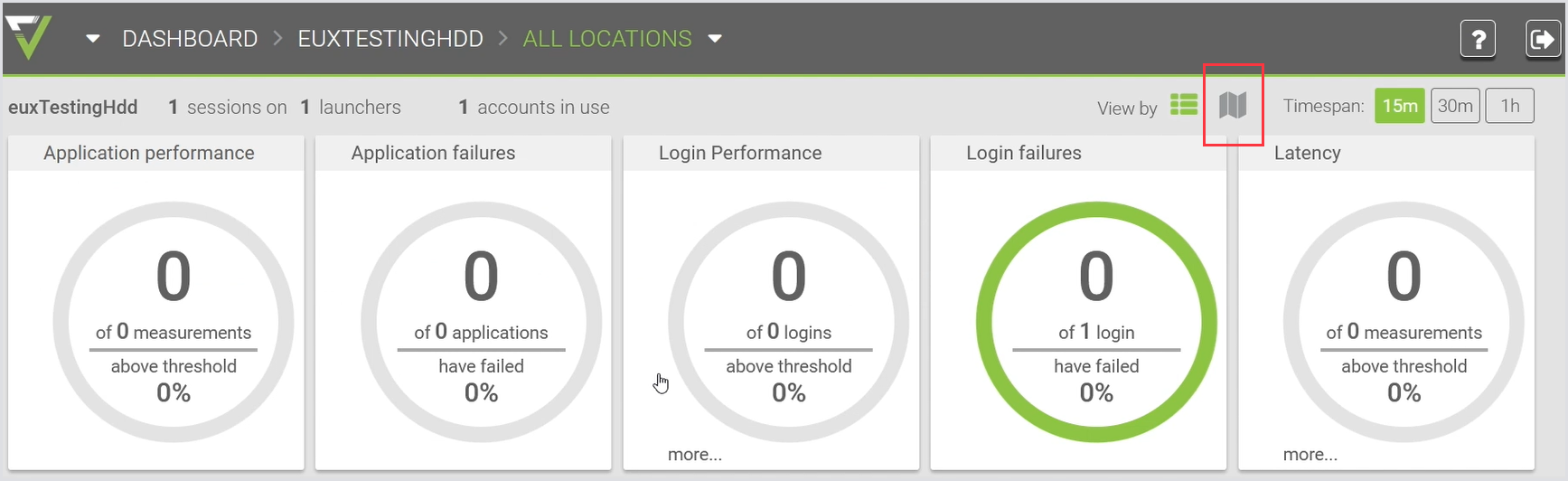Click the Login VSI logo icon
This screenshot has height=481, width=1568.
[x=28, y=38]
